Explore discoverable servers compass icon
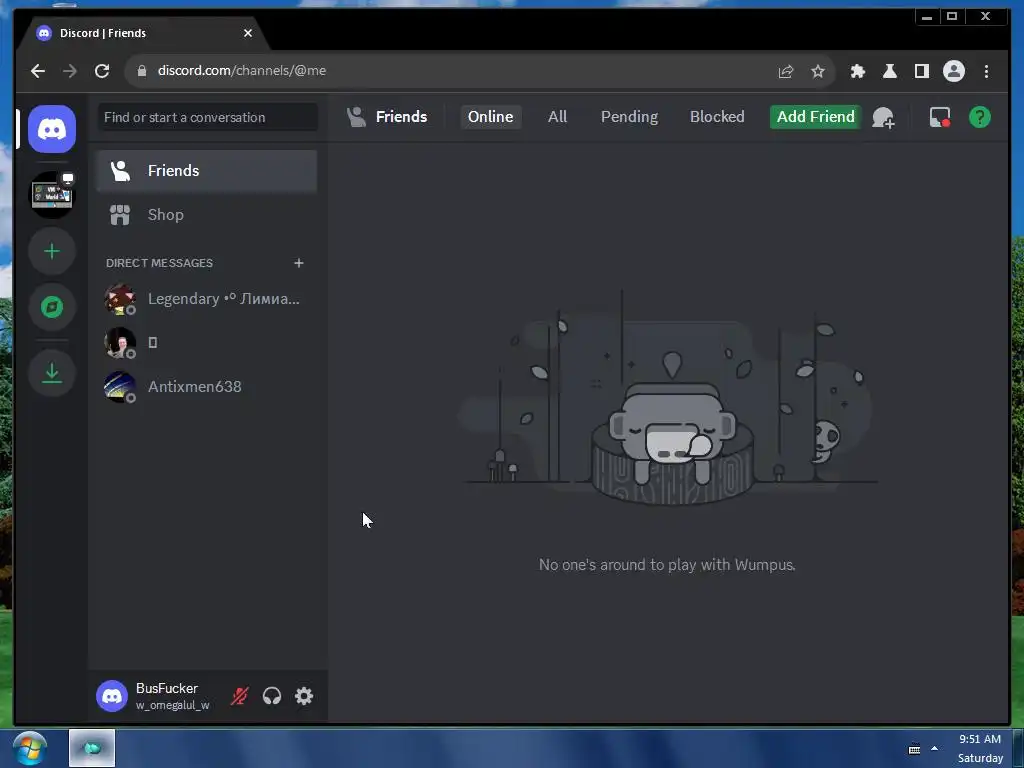Screen dimensions: 1024x768 (52, 306)
